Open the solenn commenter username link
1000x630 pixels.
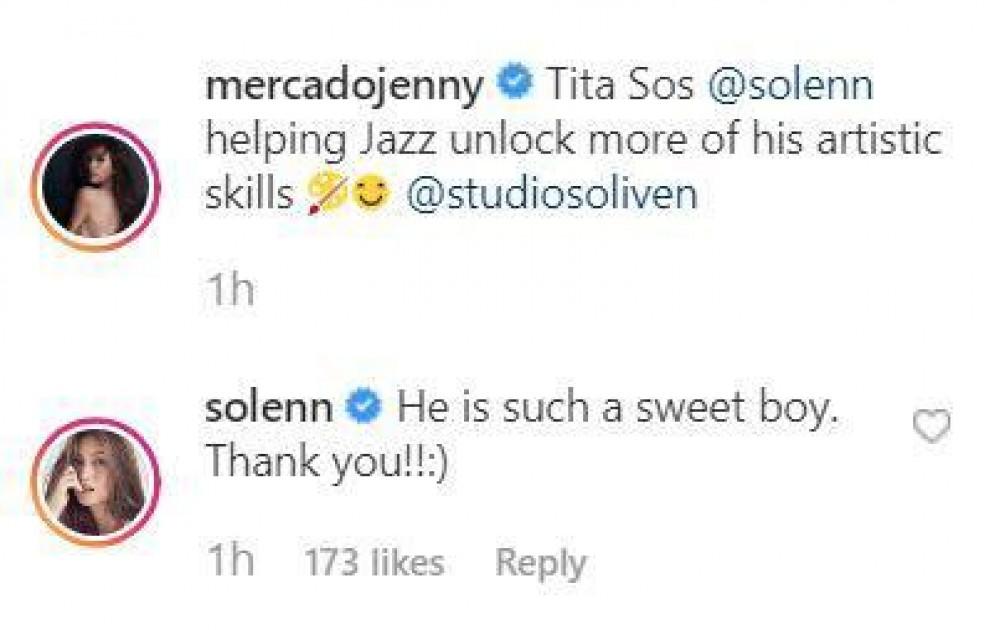268,408
